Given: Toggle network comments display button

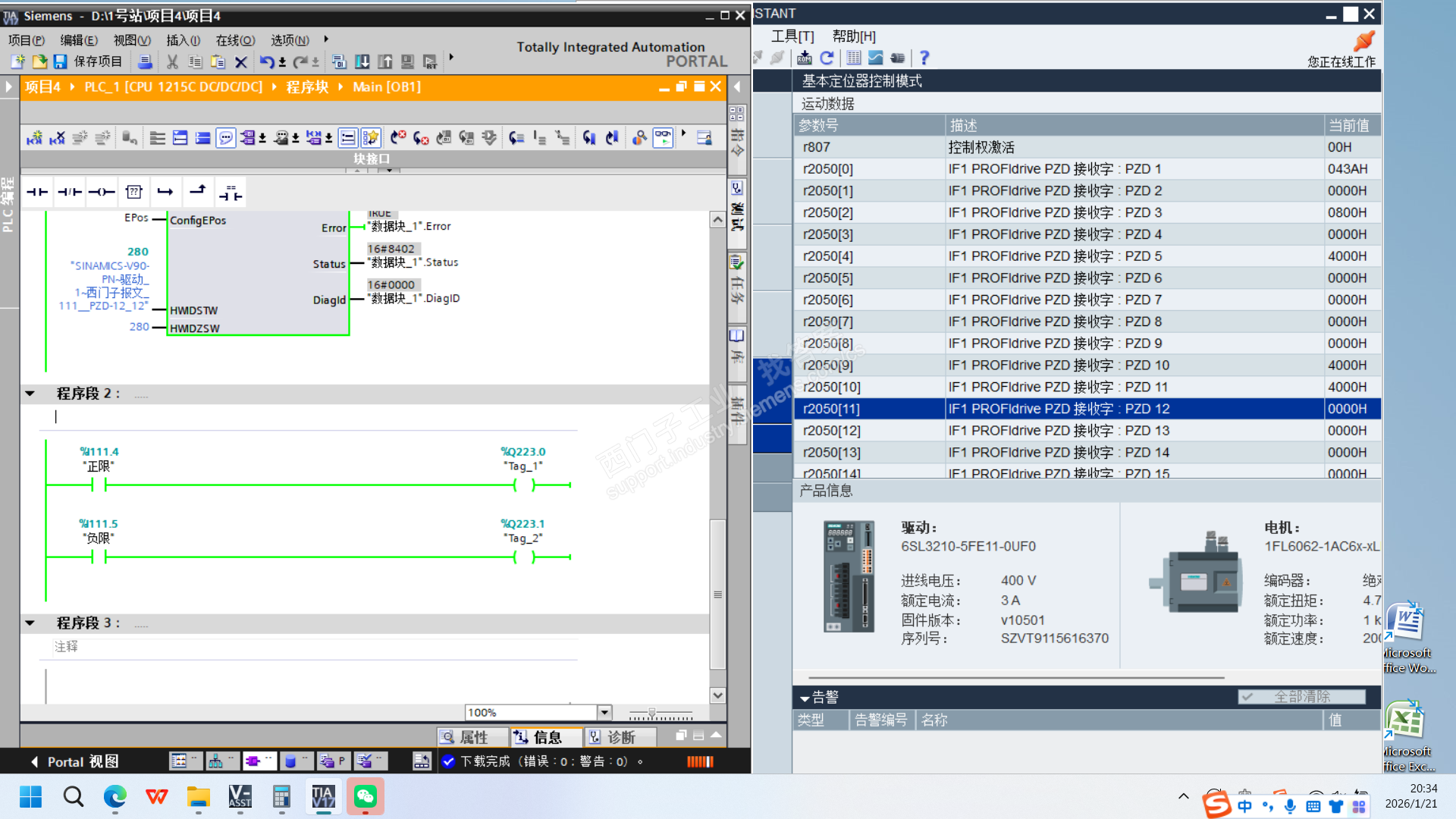Looking at the screenshot, I should click(x=225, y=137).
